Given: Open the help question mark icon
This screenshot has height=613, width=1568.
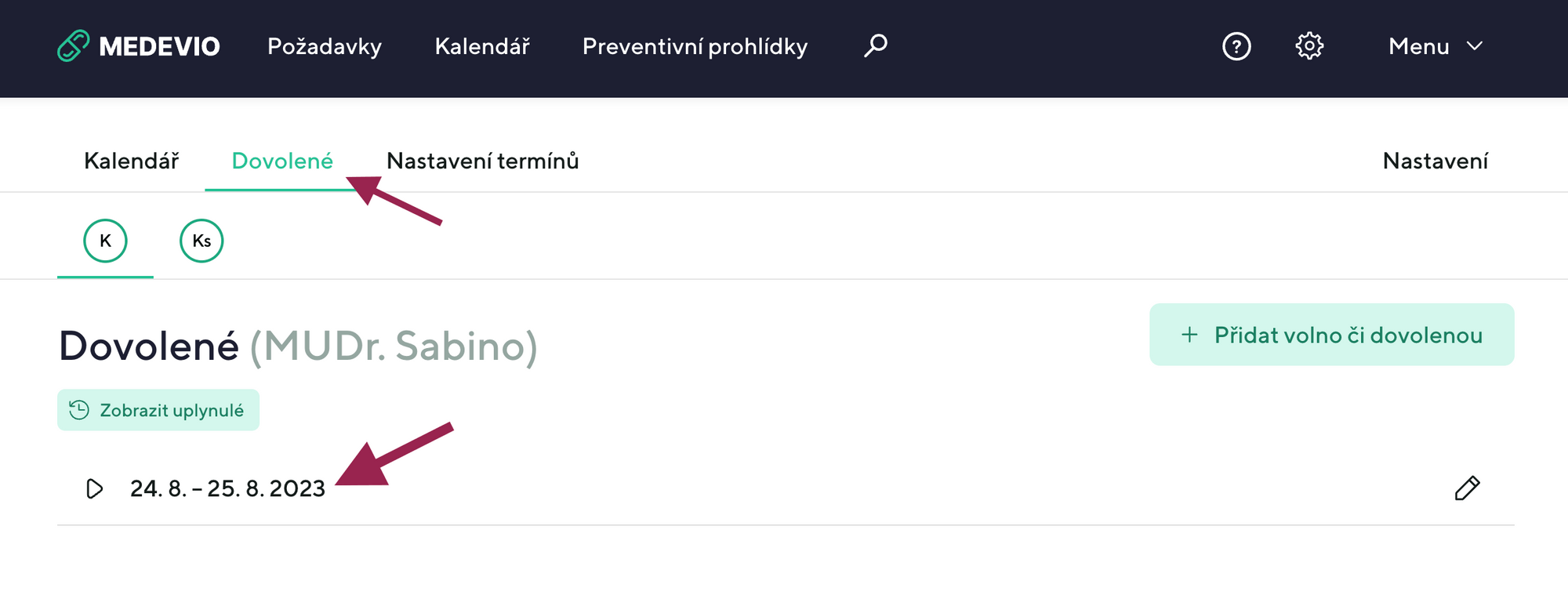Looking at the screenshot, I should tap(1236, 47).
